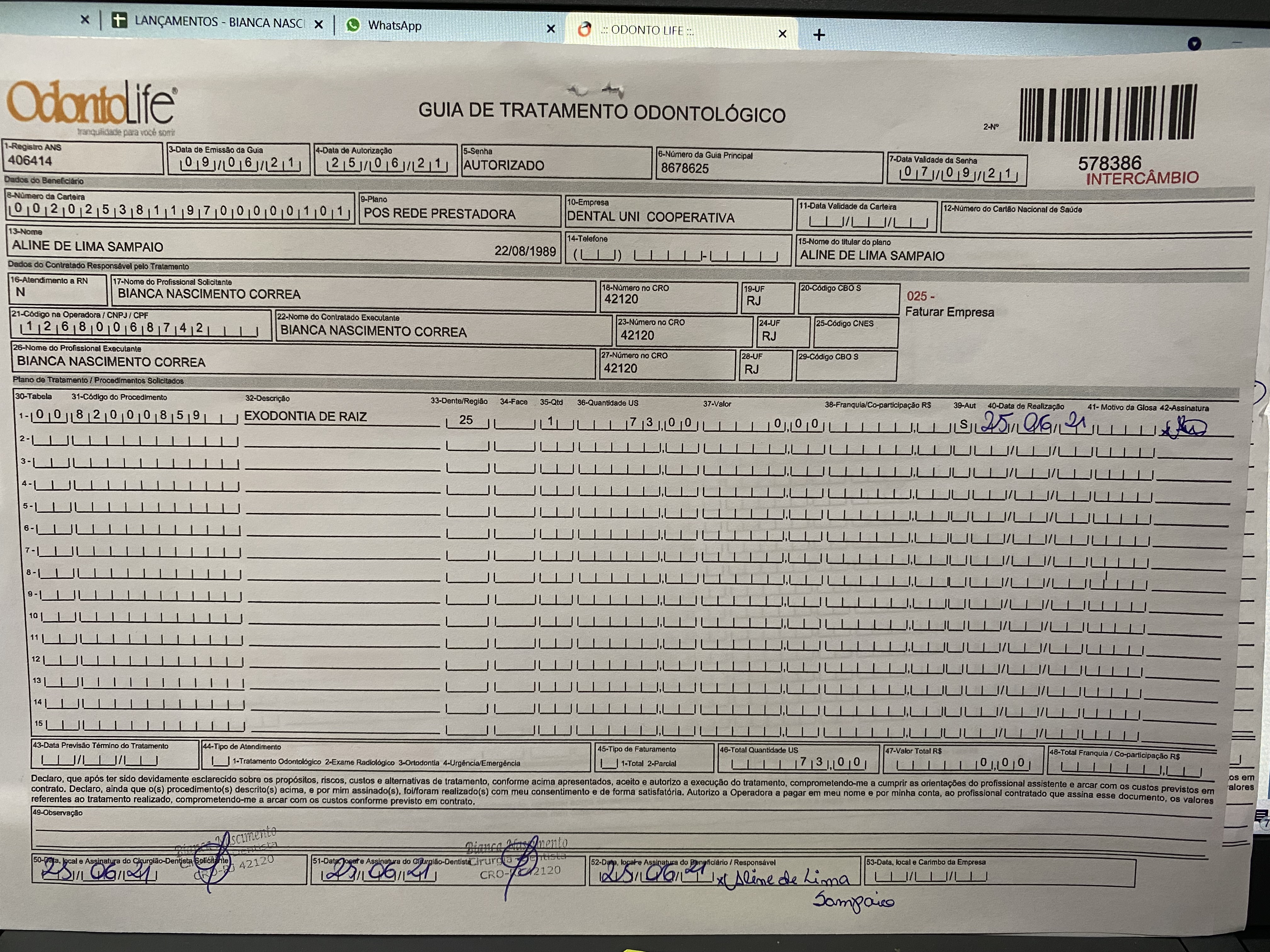
Task: Close the Odonto Life tab
Action: 782,34
